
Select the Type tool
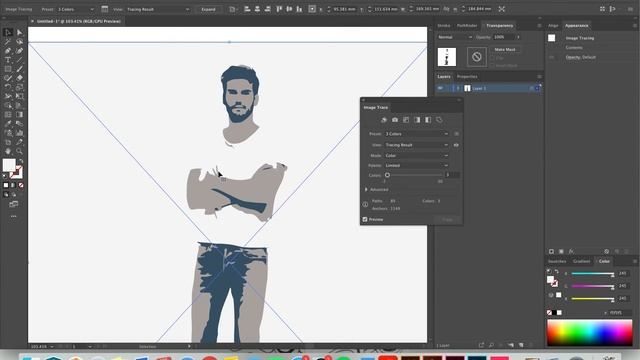[8, 60]
